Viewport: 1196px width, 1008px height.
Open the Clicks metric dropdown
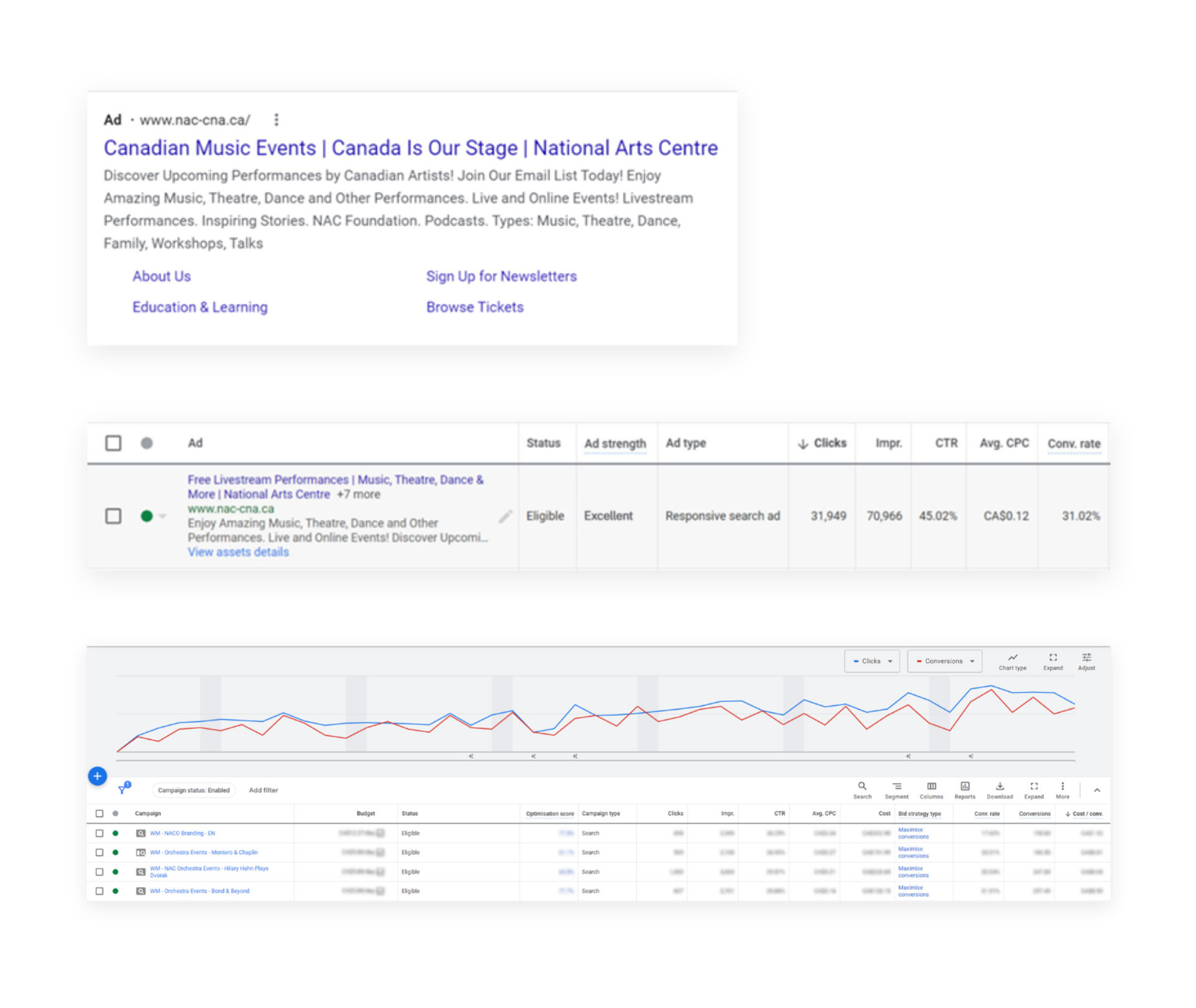872,661
